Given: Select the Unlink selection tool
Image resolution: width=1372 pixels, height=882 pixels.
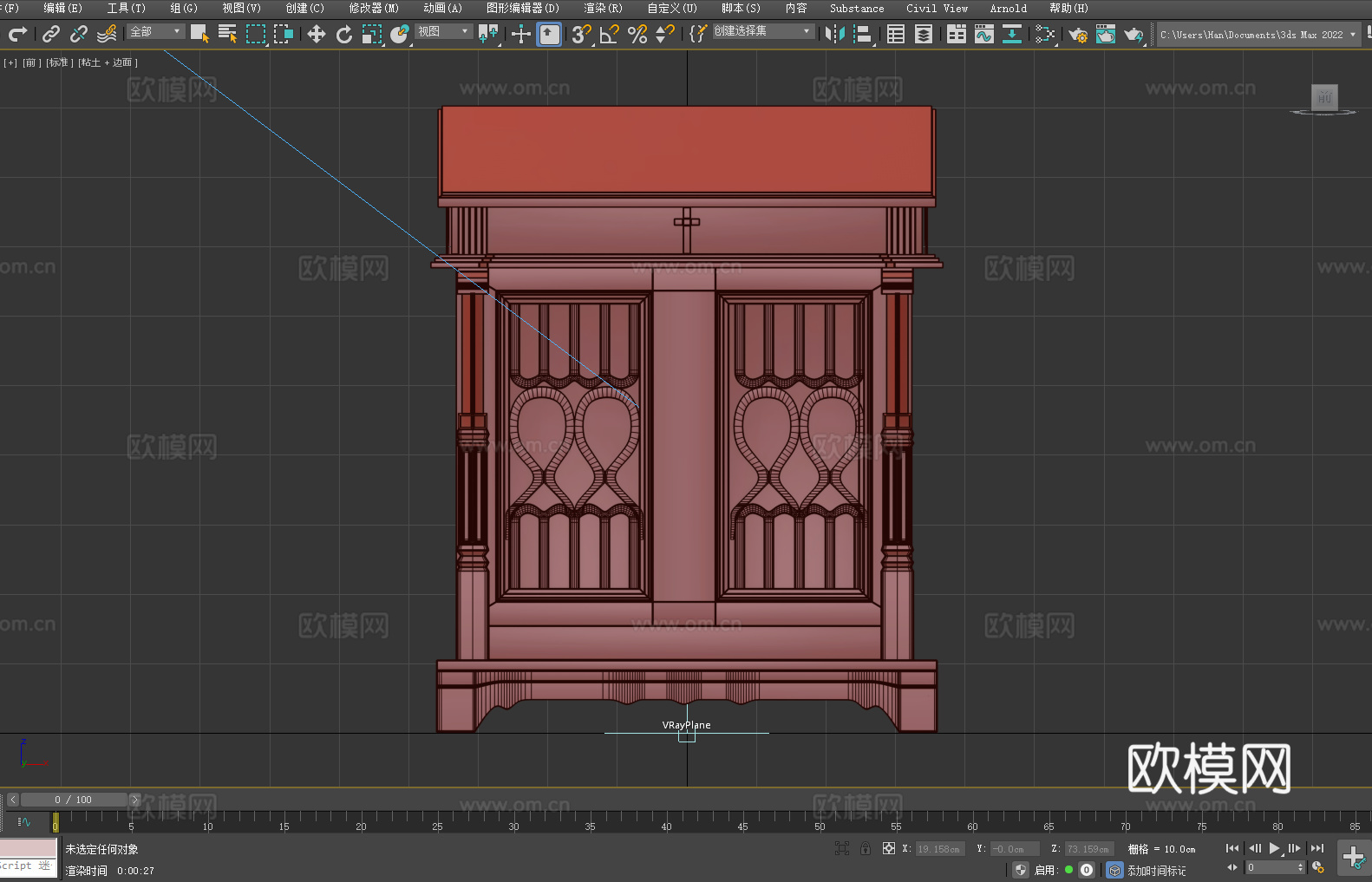Looking at the screenshot, I should click(79, 34).
